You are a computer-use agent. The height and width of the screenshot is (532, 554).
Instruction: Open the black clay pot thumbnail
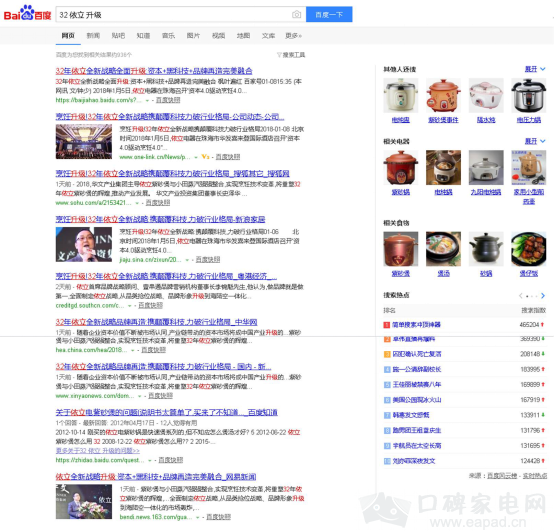click(x=486, y=249)
